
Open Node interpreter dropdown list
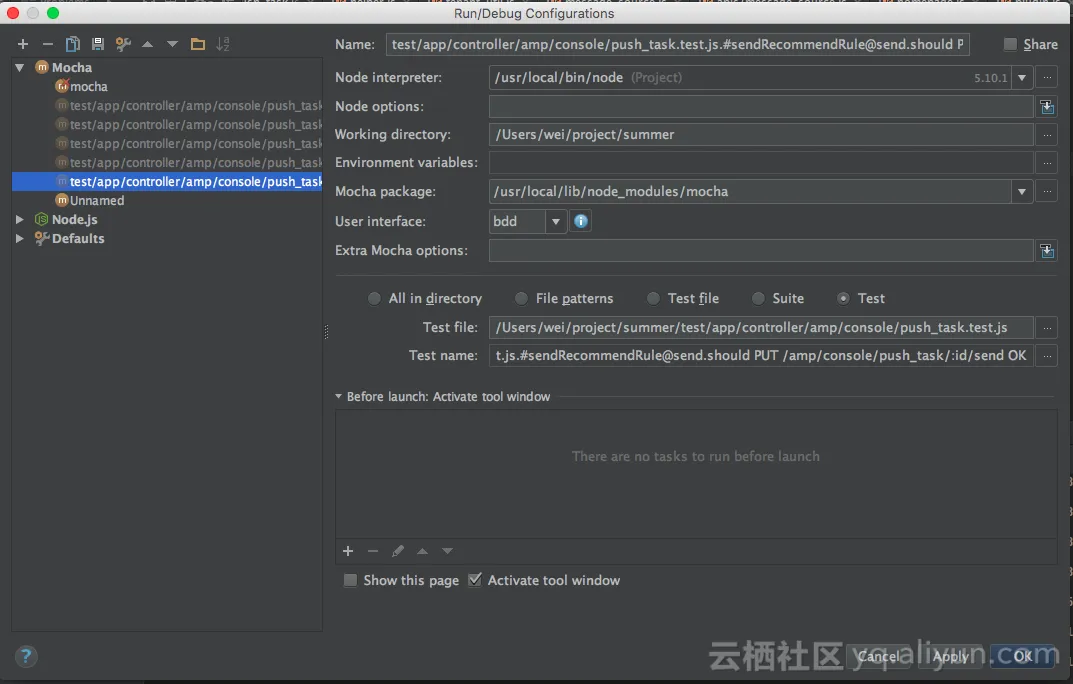pyautogui.click(x=1022, y=78)
